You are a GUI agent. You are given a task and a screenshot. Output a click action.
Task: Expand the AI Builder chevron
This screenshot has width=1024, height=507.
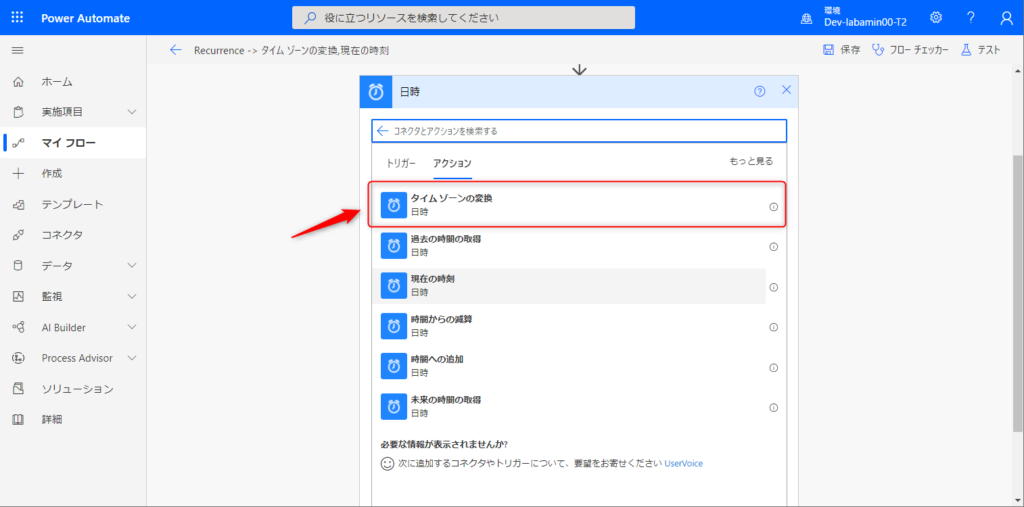coord(132,327)
